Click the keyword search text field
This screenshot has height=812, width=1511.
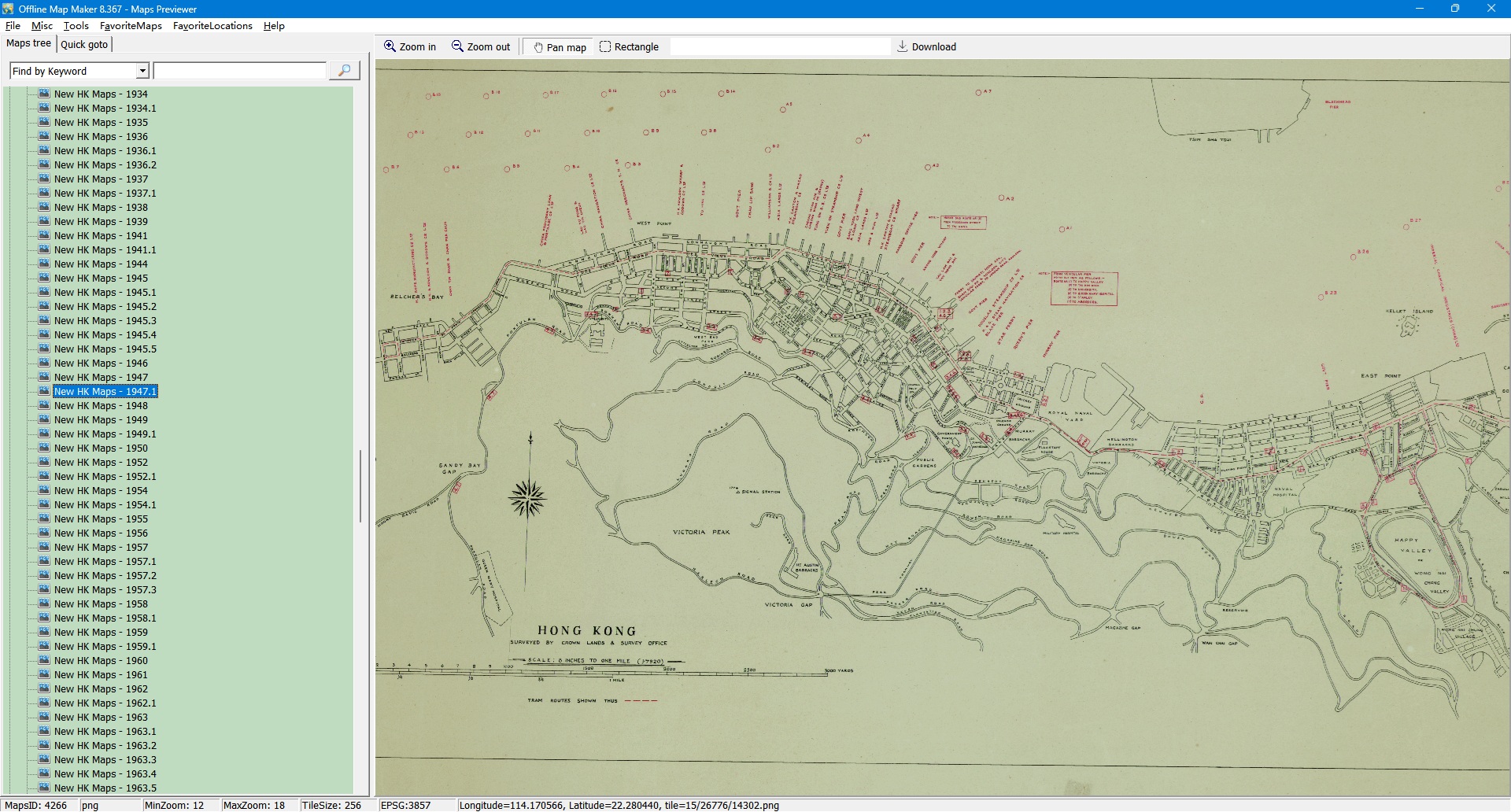[x=240, y=71]
